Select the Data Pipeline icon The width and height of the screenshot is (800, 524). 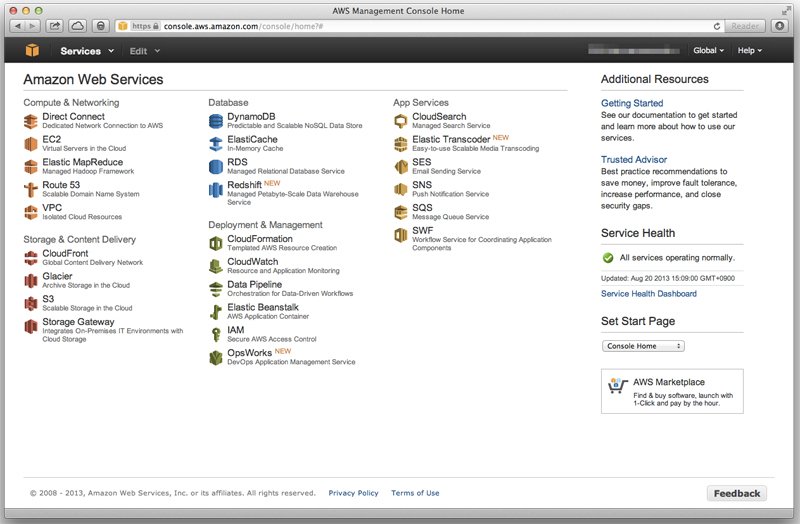coord(216,289)
